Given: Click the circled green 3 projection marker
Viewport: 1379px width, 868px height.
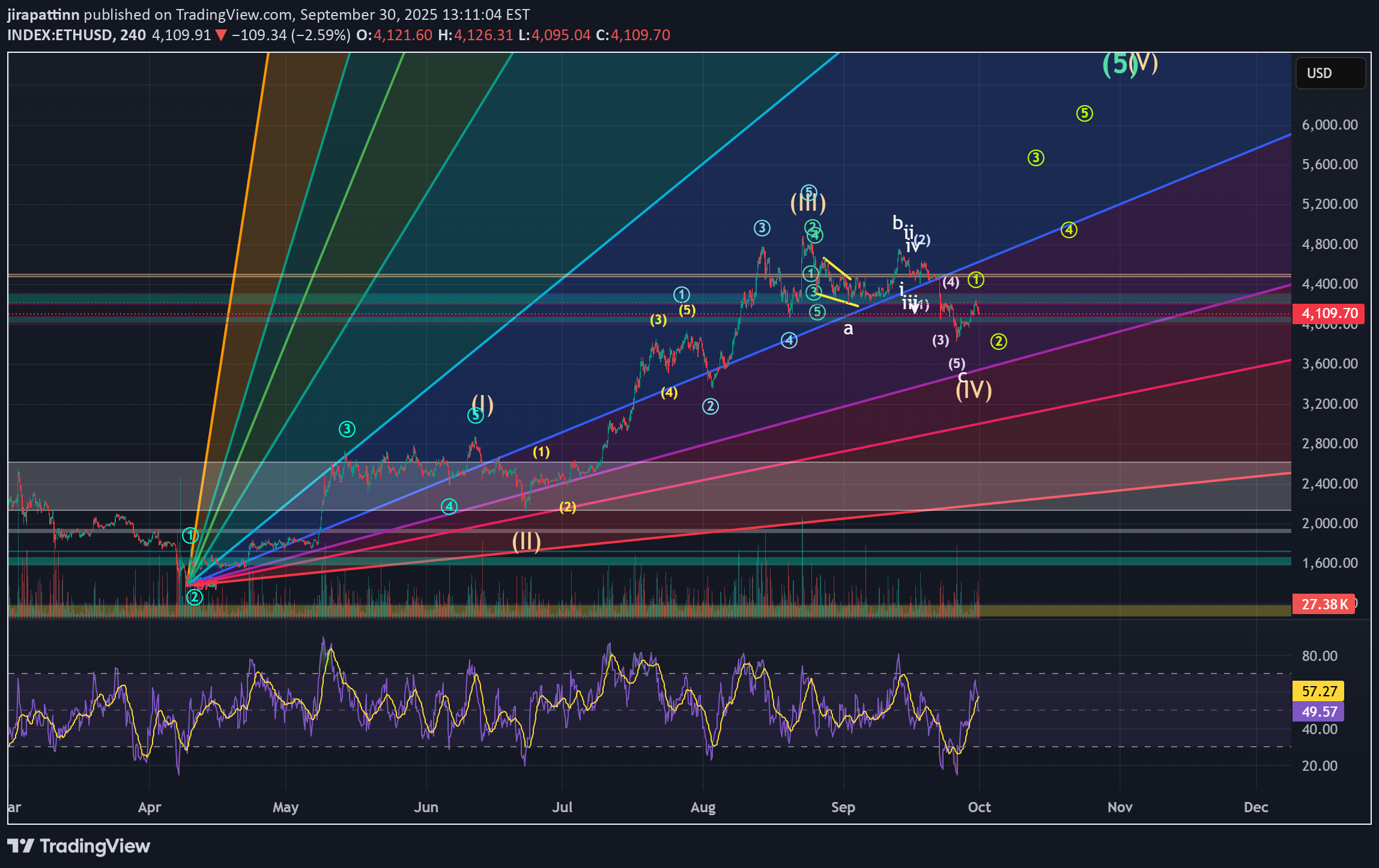Looking at the screenshot, I should pyautogui.click(x=1035, y=158).
